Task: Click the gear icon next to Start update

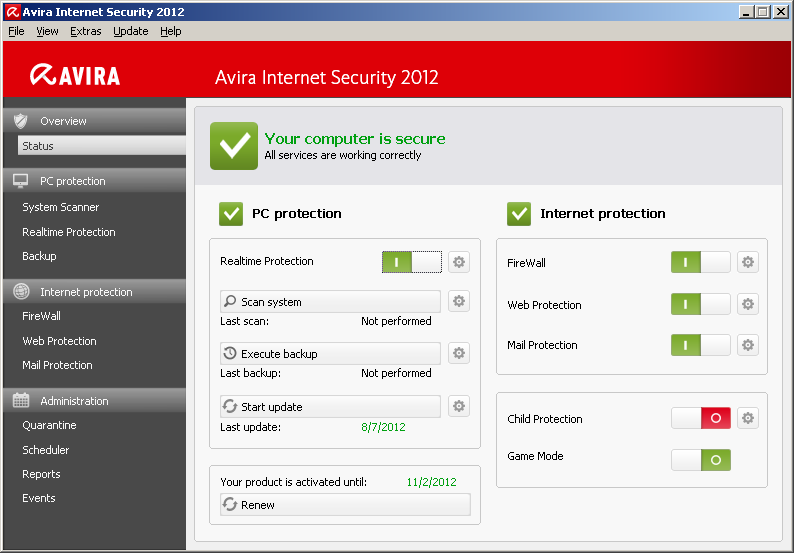Action: tap(459, 406)
